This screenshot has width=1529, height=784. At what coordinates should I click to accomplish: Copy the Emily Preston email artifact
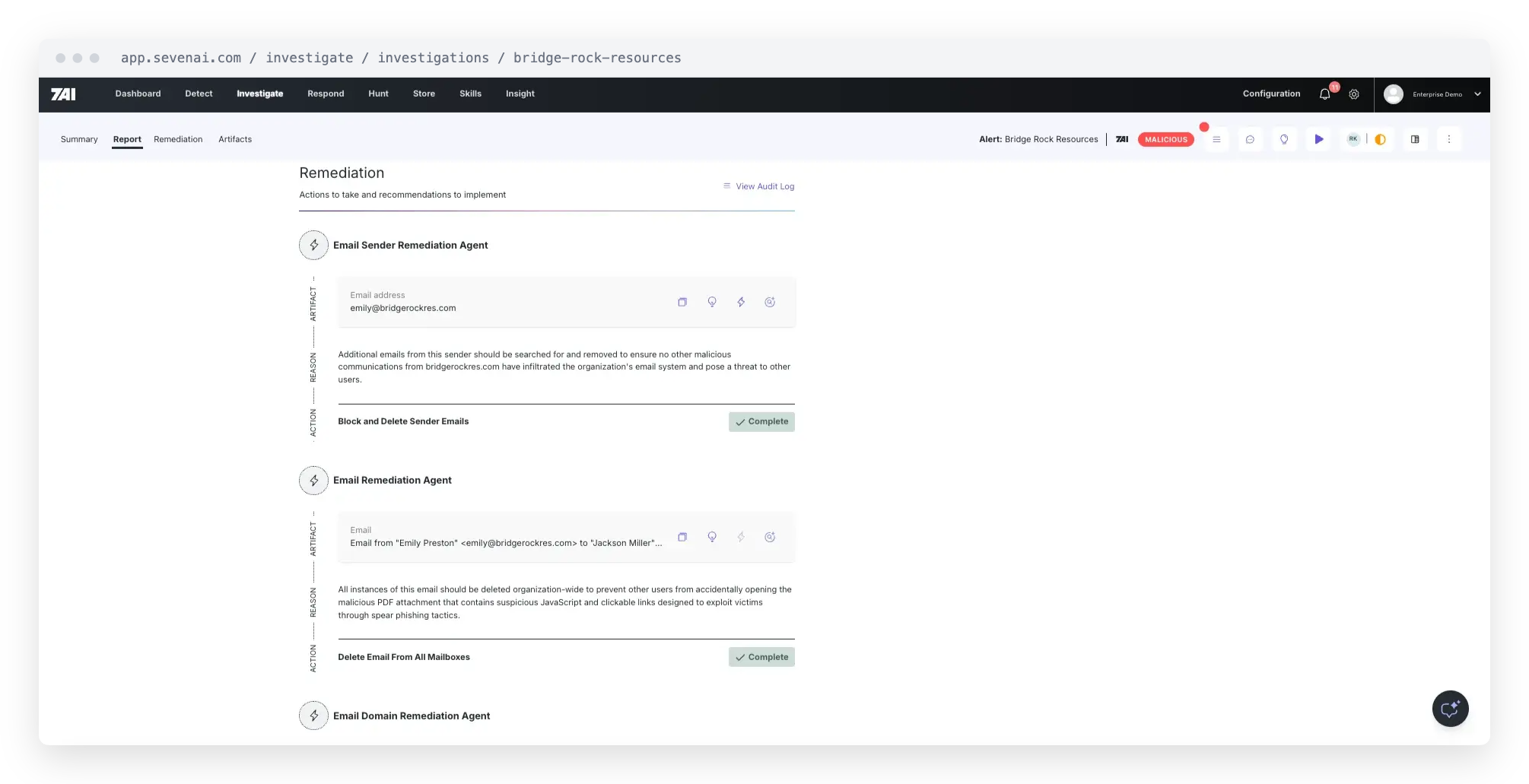click(x=682, y=537)
